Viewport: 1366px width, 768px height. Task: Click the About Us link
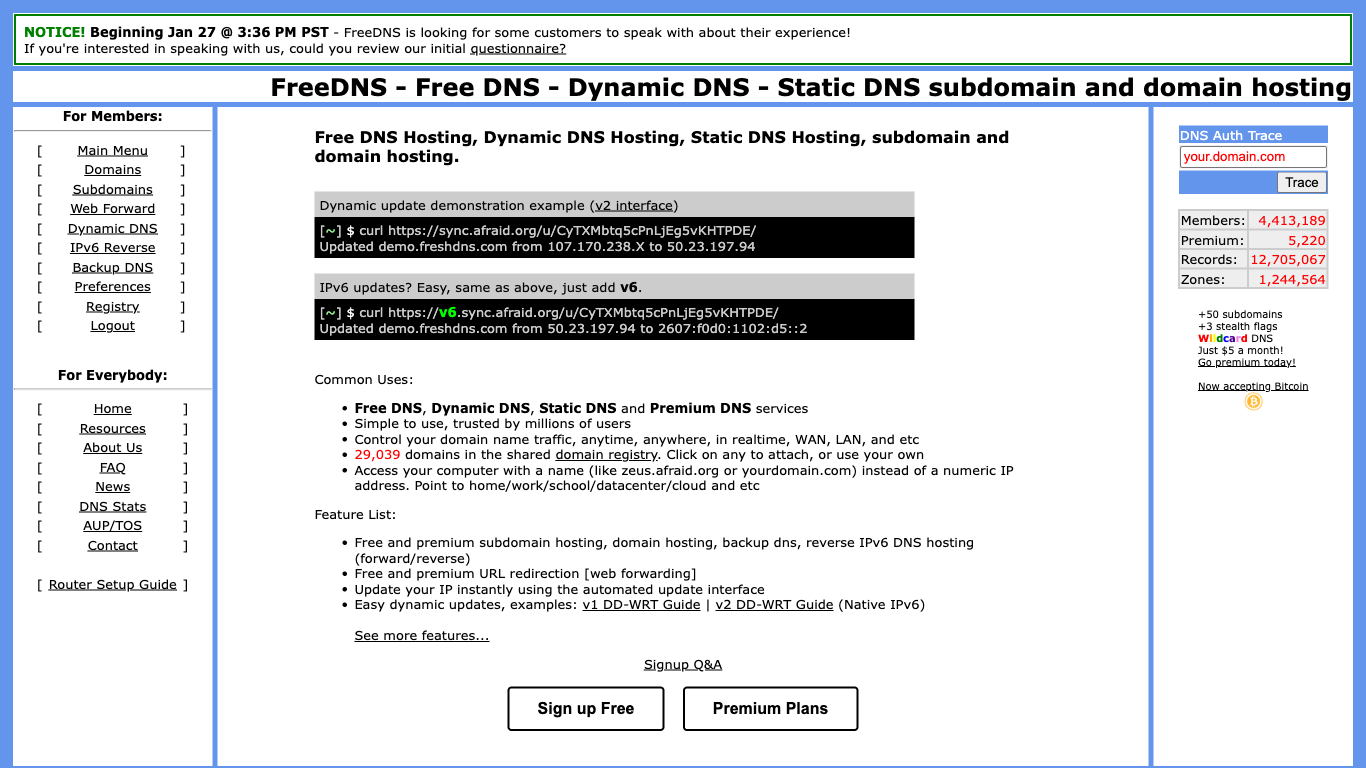112,448
